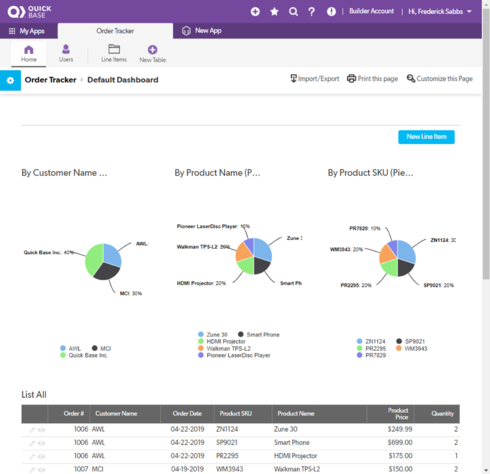Click Print this page
This screenshot has width=490, height=474.
pyautogui.click(x=372, y=79)
